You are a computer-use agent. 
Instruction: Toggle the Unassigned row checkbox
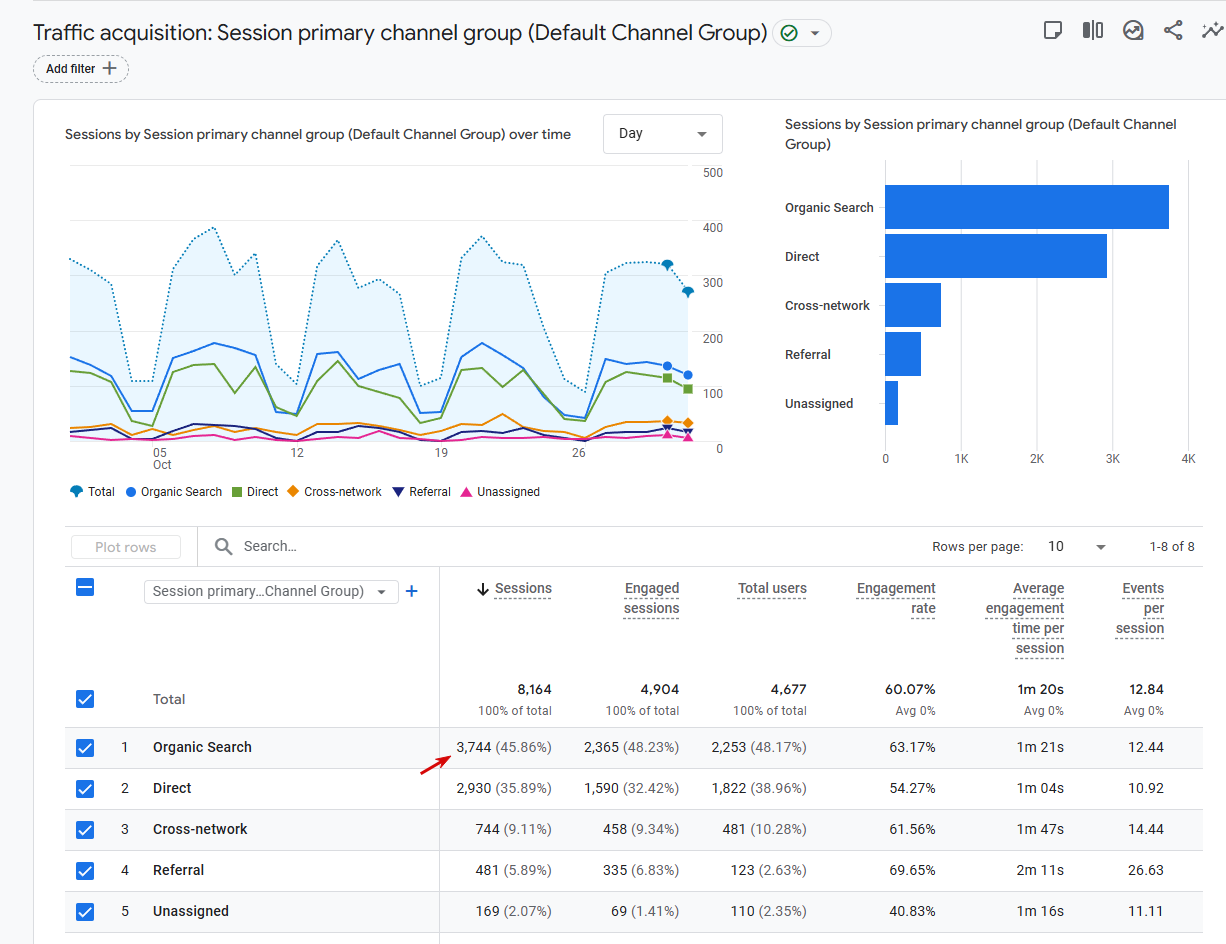pyautogui.click(x=85, y=911)
